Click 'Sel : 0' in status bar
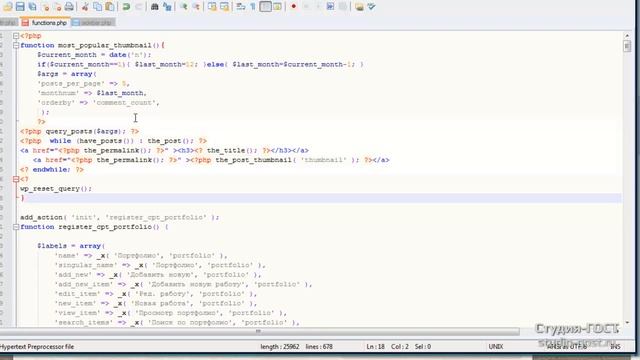This screenshot has height=360, width=640. pyautogui.click(x=423, y=347)
